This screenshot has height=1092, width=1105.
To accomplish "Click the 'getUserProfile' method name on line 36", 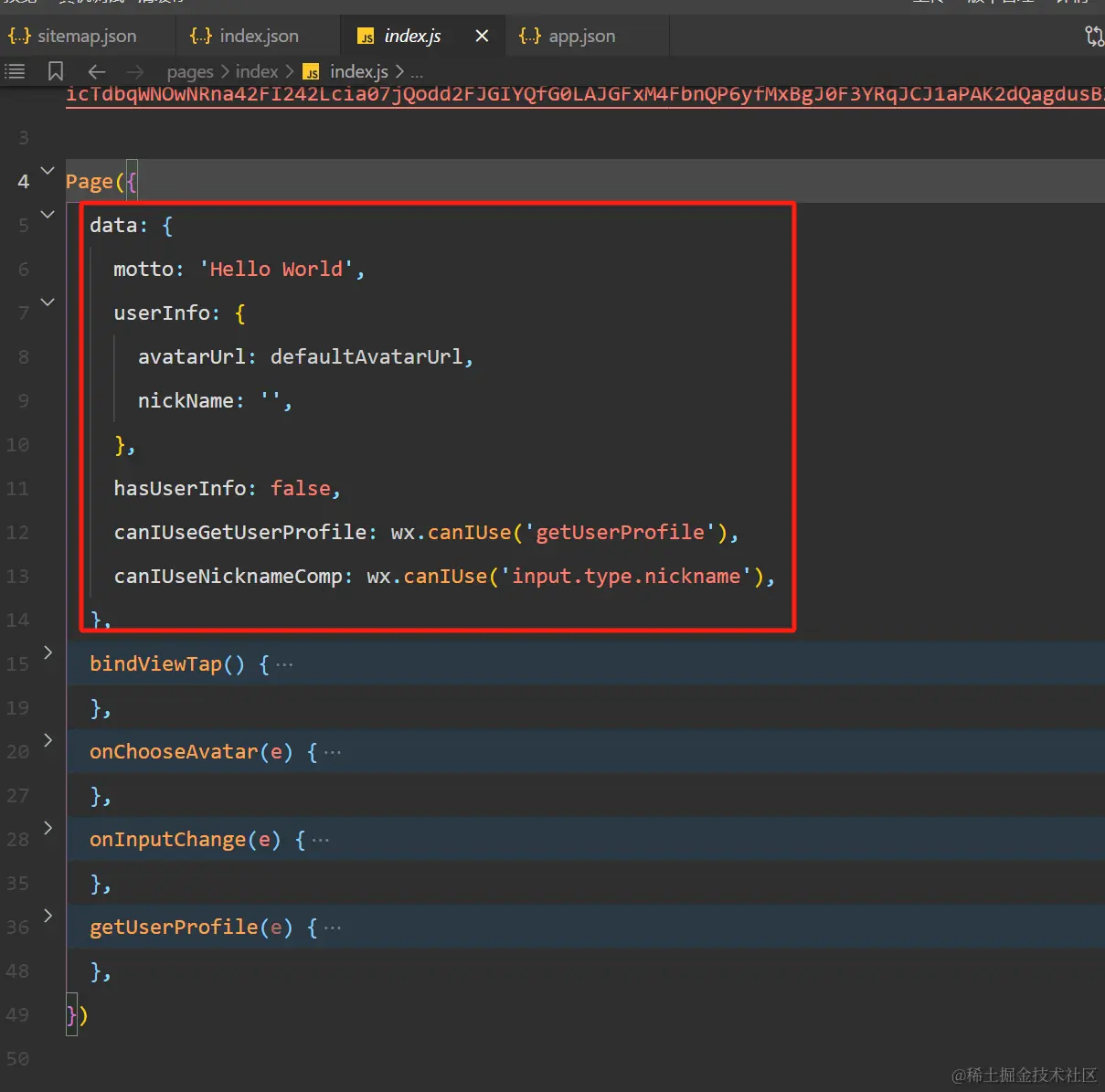I will (174, 927).
